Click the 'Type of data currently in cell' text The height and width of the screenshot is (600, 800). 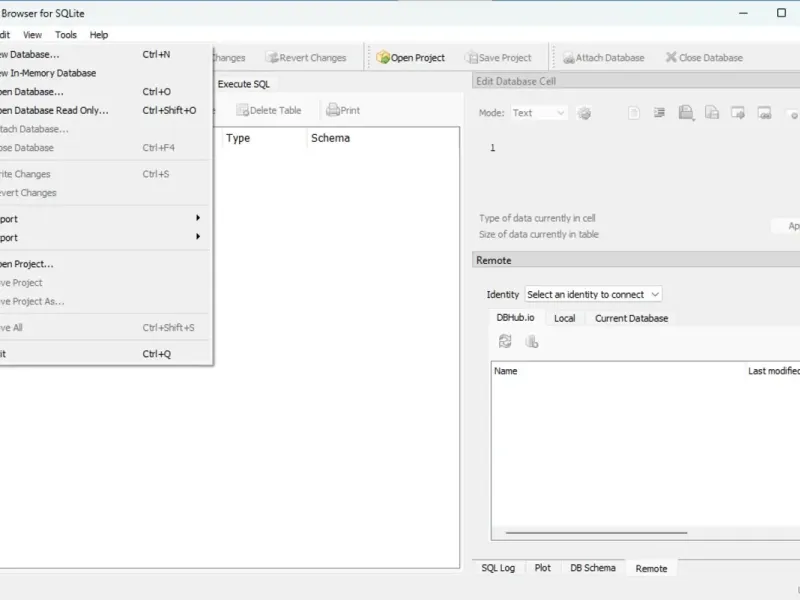tap(537, 218)
